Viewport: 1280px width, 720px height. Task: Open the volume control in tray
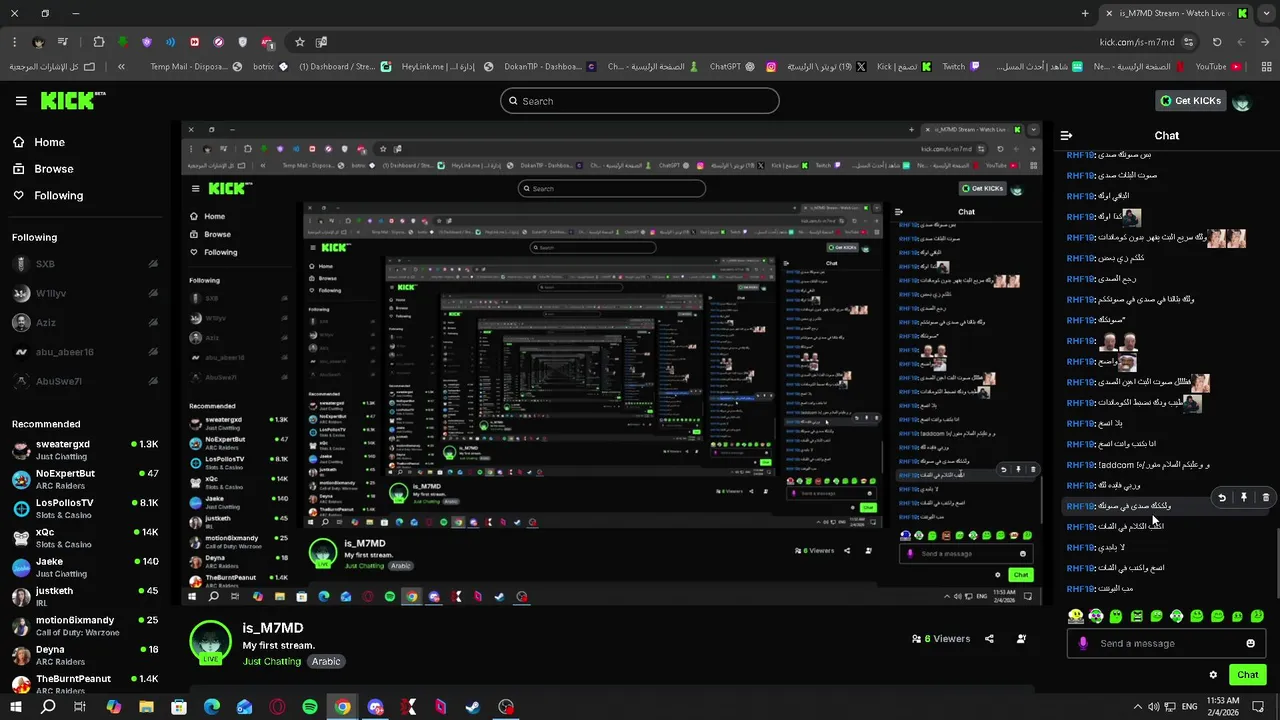pyautogui.click(x=1154, y=707)
